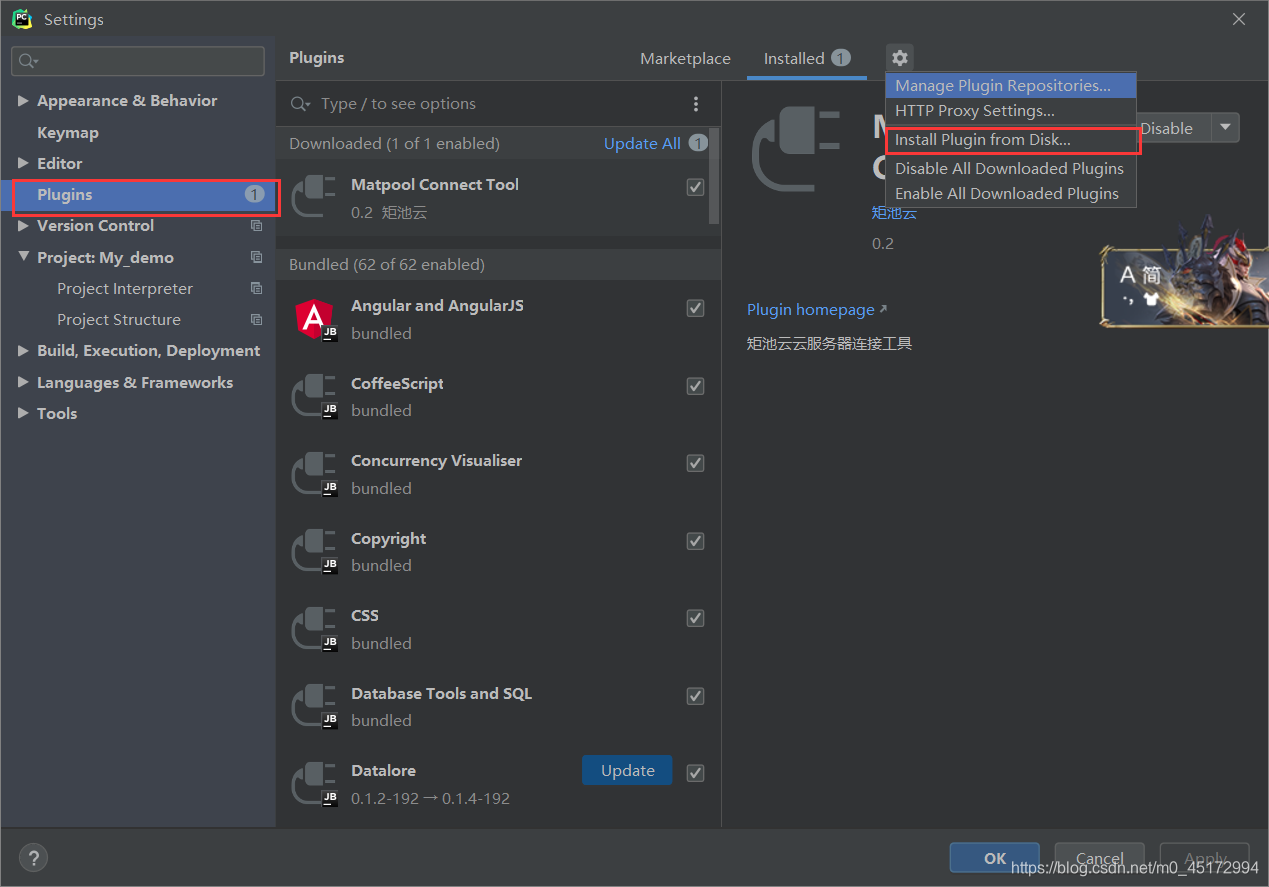Click the OK button
This screenshot has width=1269, height=887.
point(995,858)
